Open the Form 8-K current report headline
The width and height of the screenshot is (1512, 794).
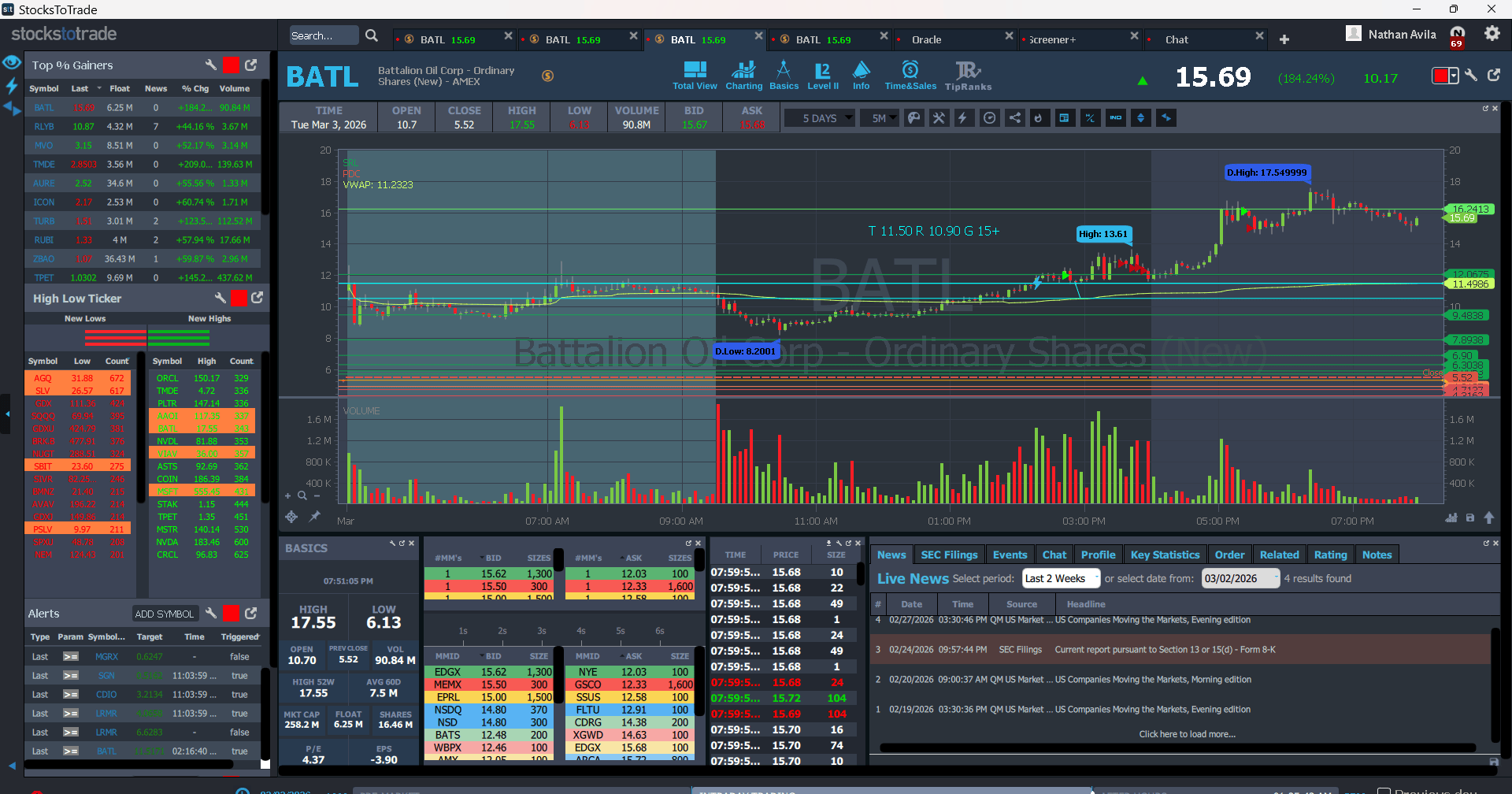(1165, 650)
